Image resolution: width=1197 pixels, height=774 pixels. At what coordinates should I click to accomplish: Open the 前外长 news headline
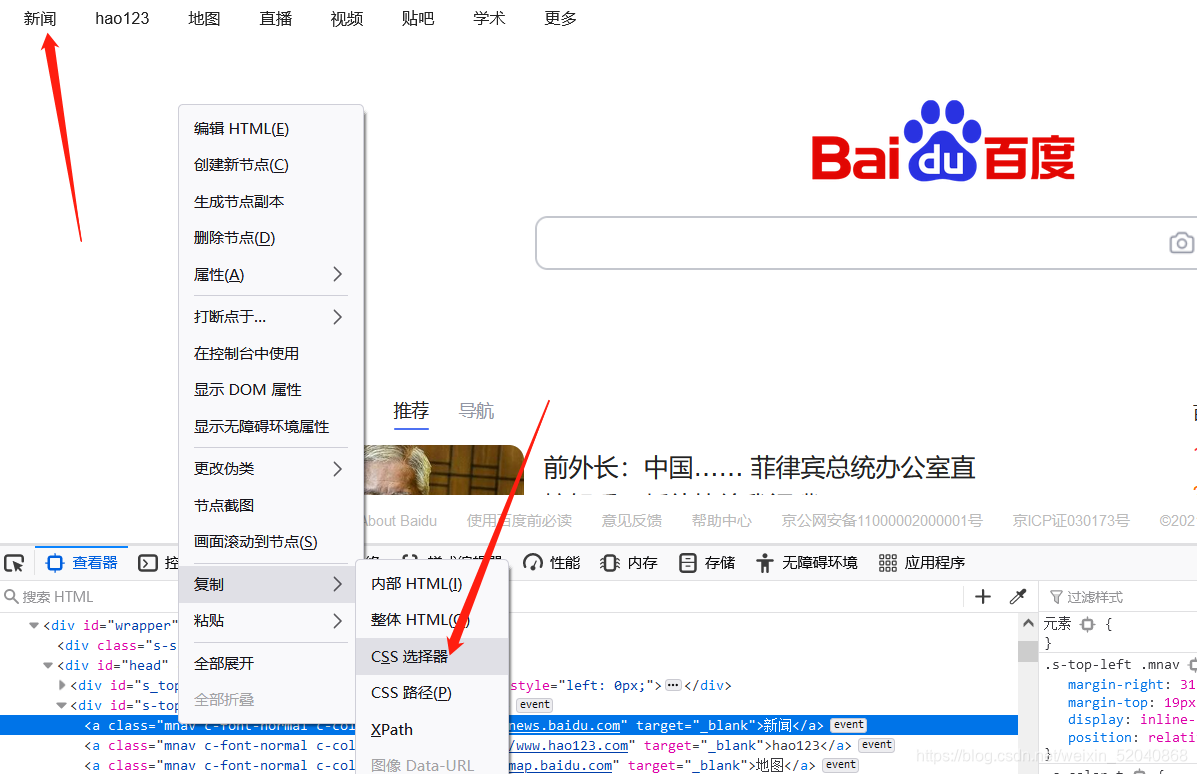[759, 467]
